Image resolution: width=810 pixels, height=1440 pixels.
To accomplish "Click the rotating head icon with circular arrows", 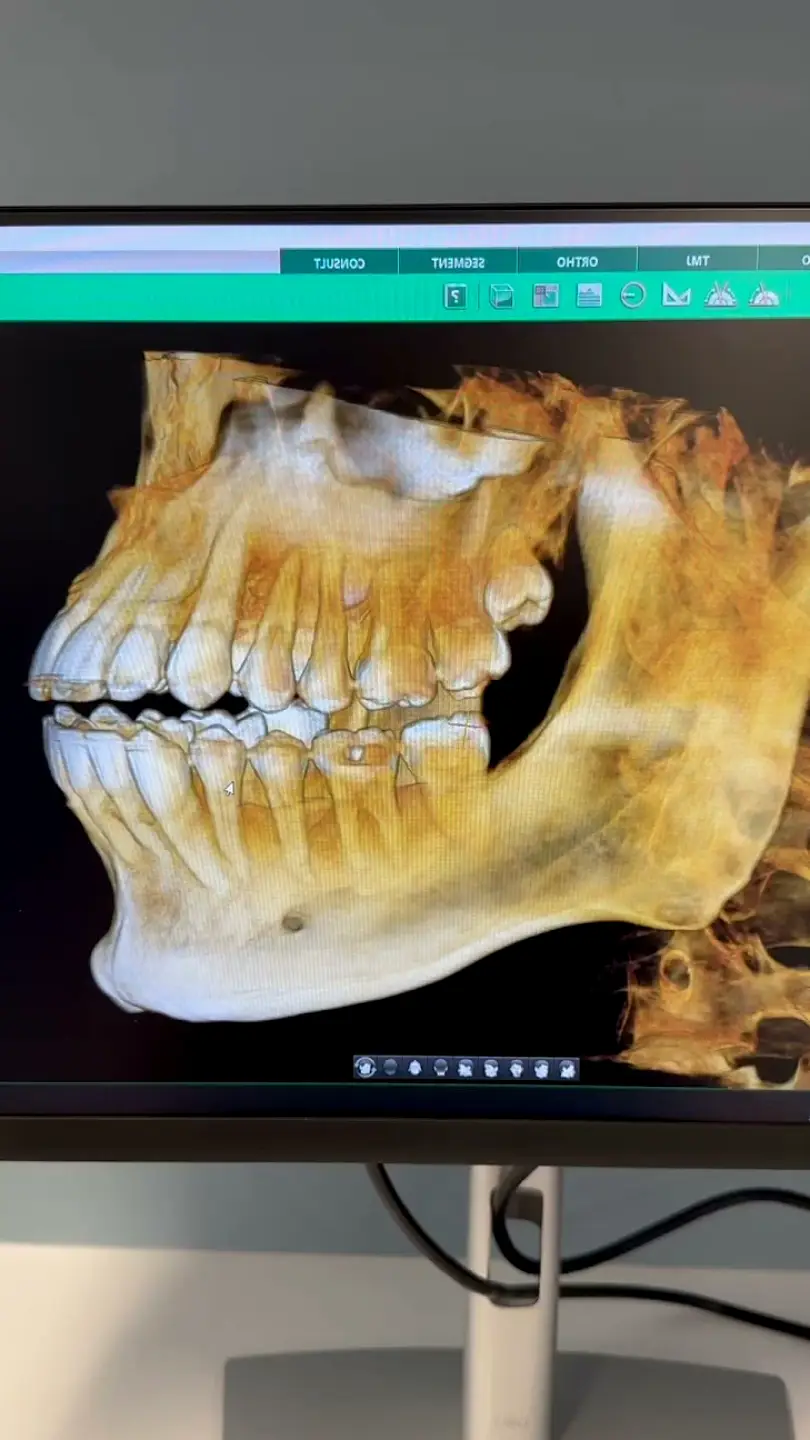I will 365,1068.
